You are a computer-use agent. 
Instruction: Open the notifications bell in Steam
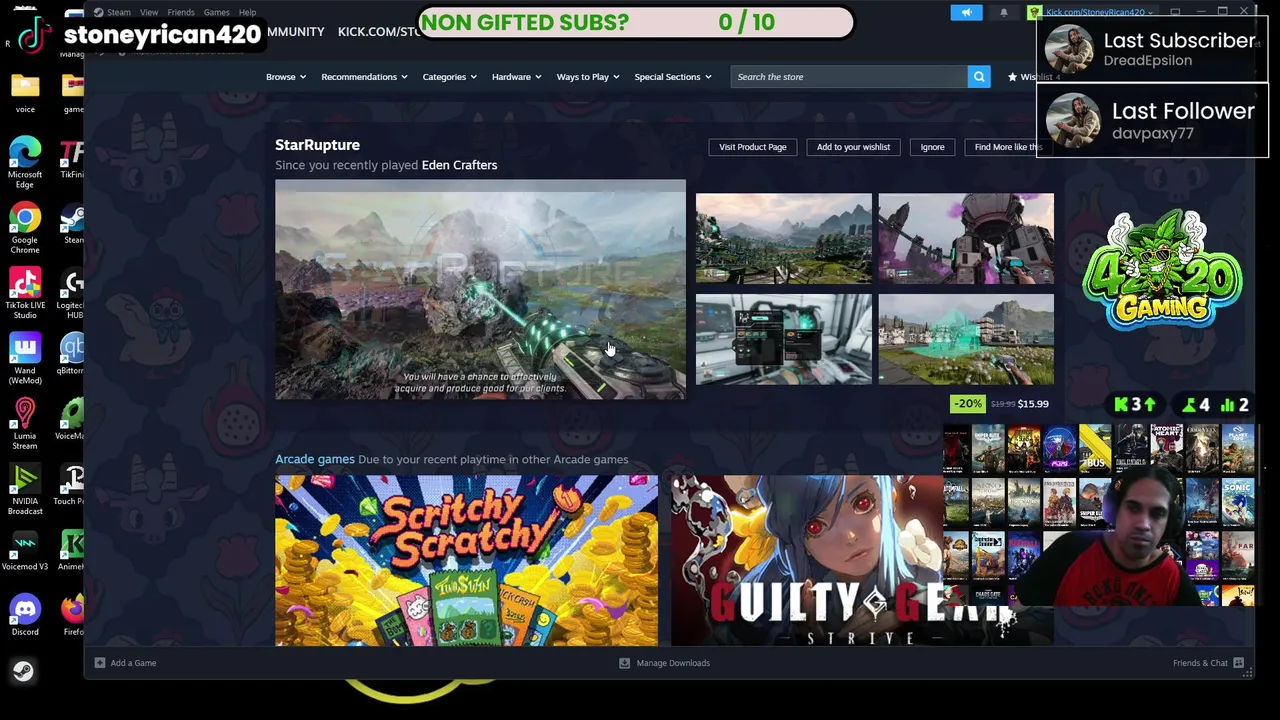1004,12
